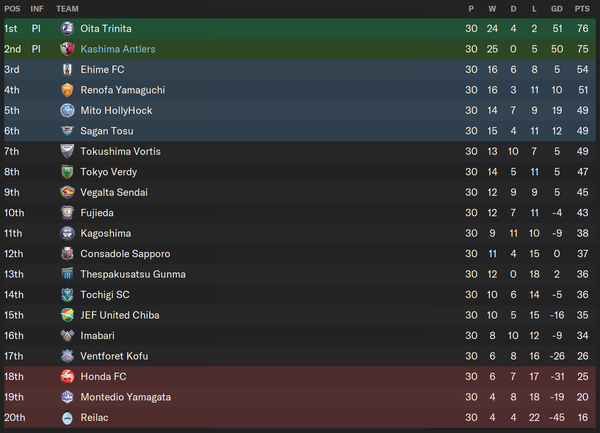Screen dimensions: 600x433
Task: Select the Montedio Yamagata table row
Action: (300, 397)
